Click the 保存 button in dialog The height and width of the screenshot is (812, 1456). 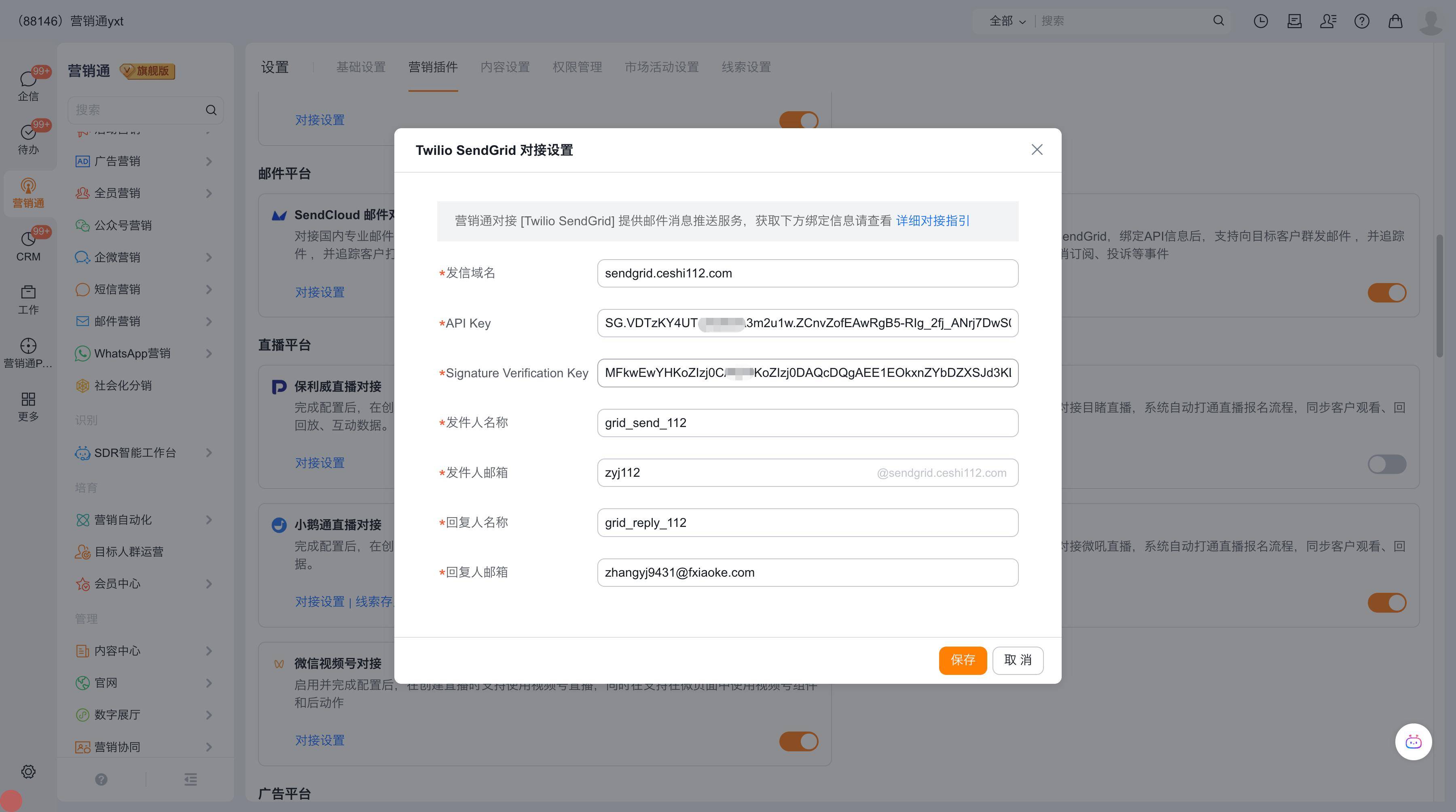(962, 660)
